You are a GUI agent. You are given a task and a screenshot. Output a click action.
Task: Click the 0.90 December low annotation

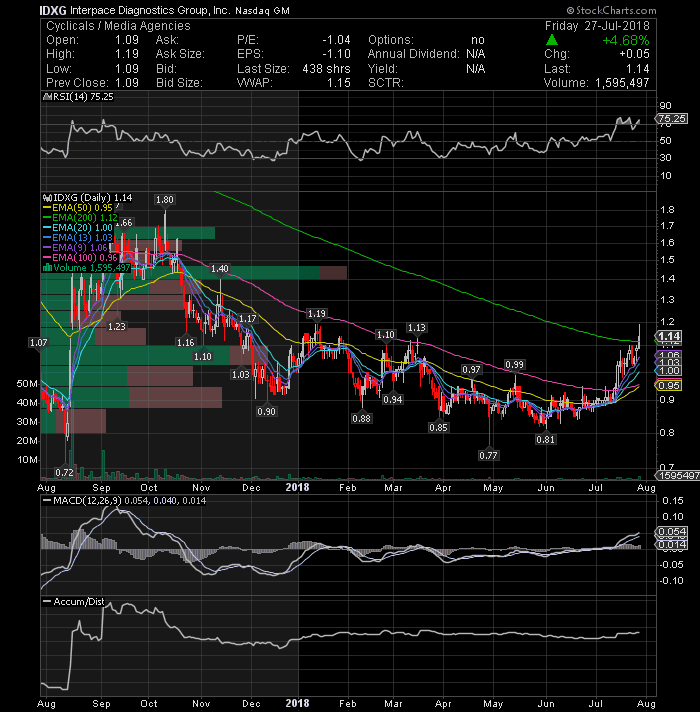[266, 411]
